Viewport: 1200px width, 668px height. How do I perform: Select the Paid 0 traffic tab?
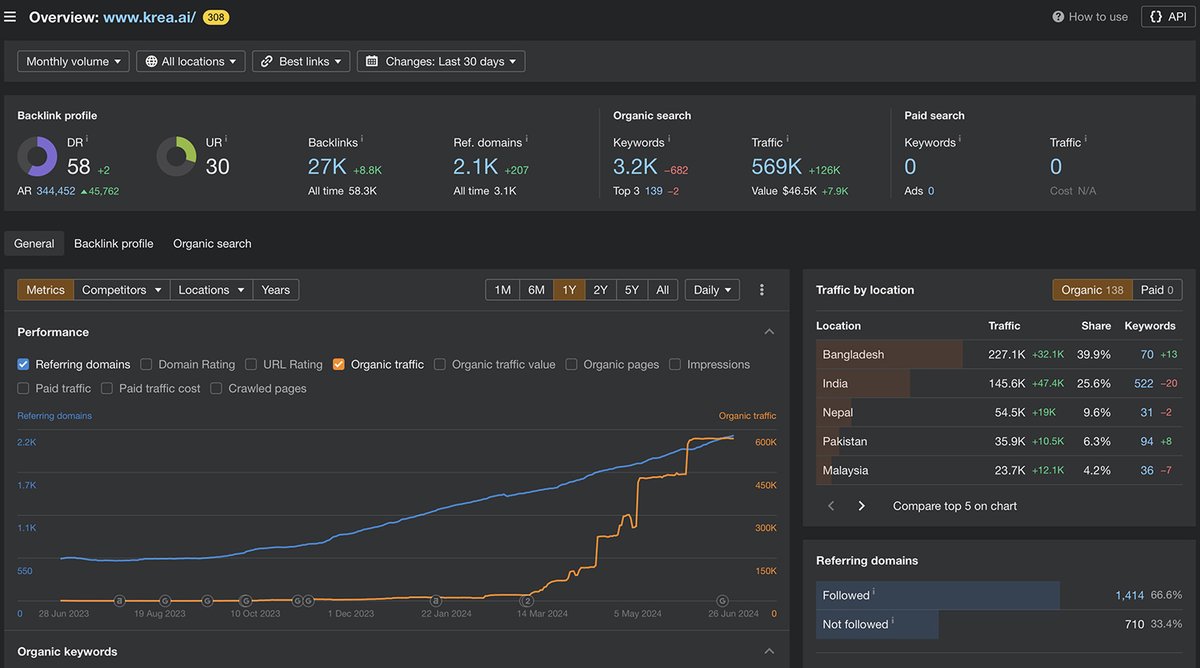point(1157,290)
